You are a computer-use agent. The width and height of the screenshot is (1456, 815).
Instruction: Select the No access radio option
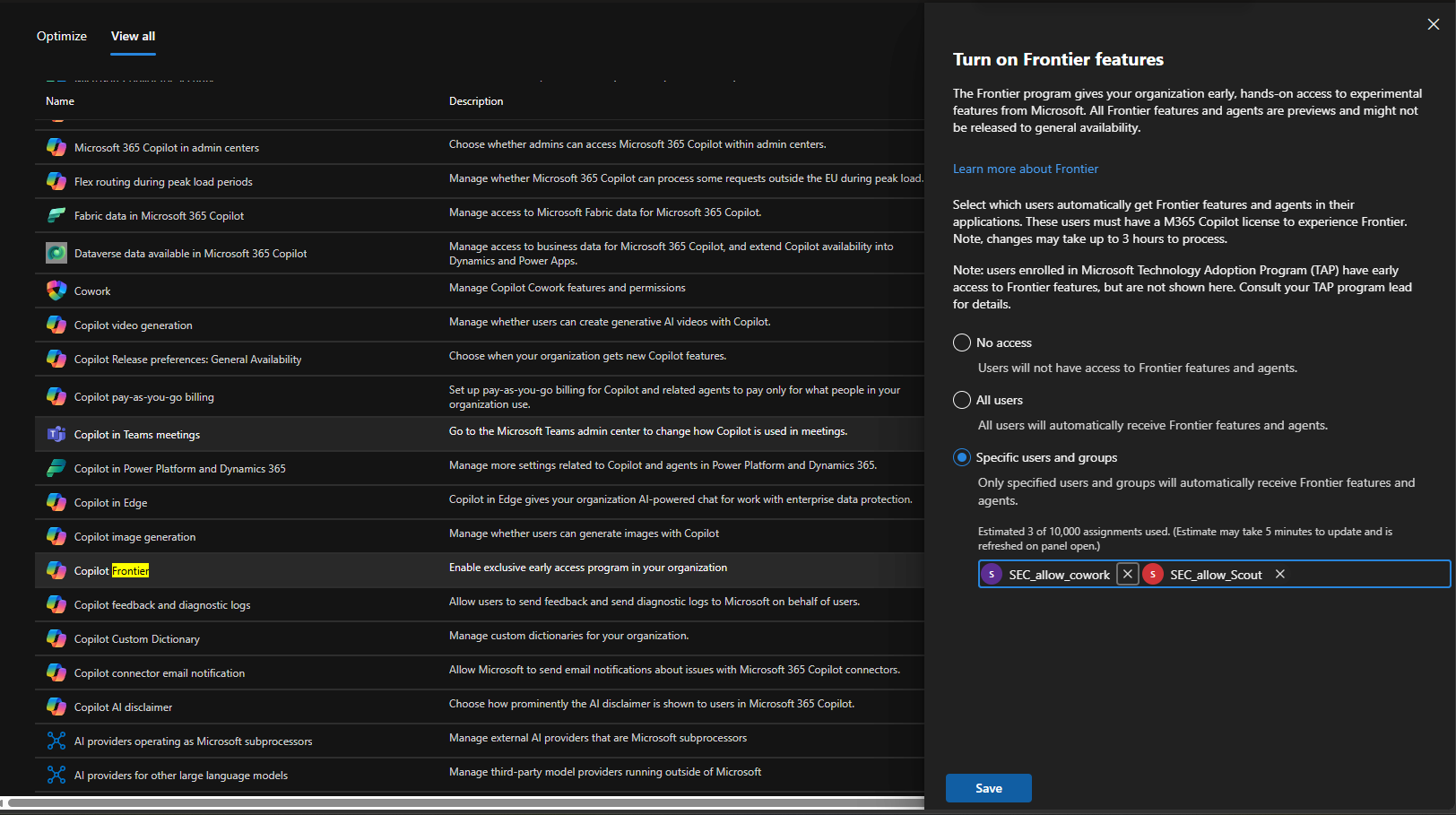(x=962, y=342)
